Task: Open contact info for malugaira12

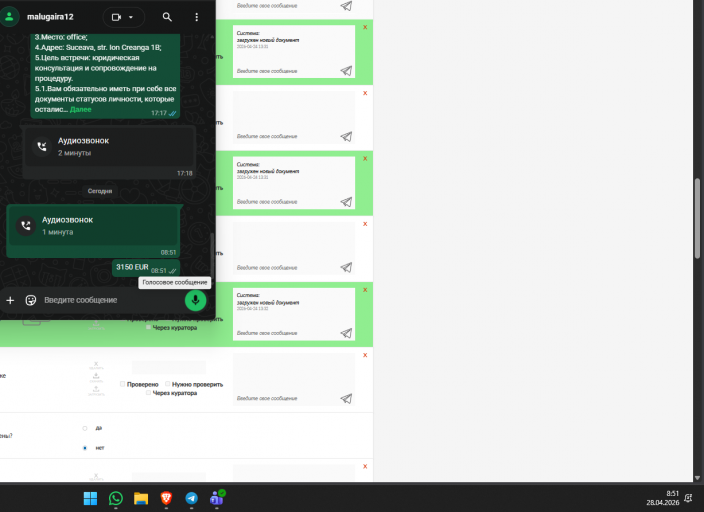Action: pos(50,17)
